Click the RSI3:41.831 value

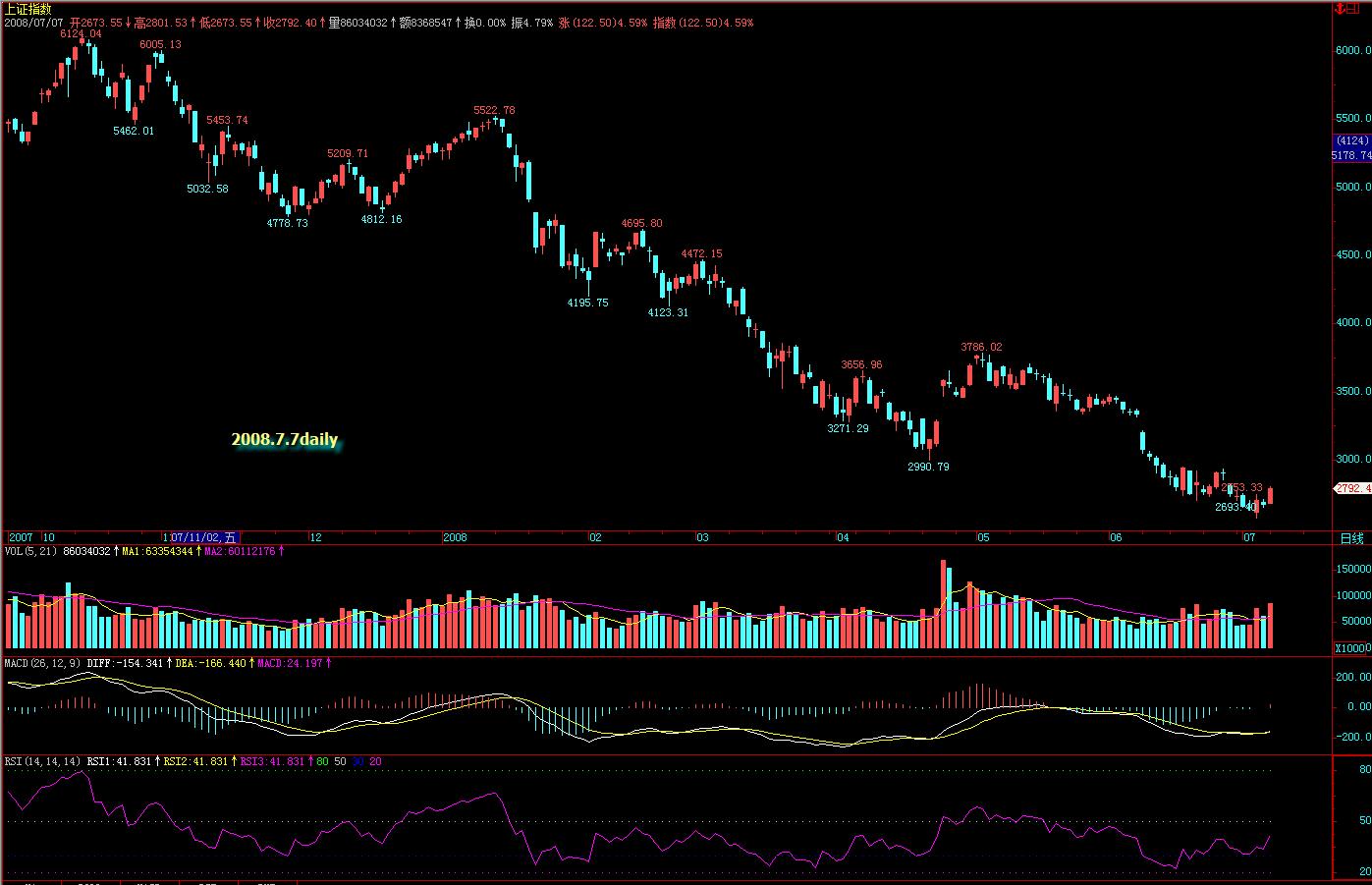272,761
